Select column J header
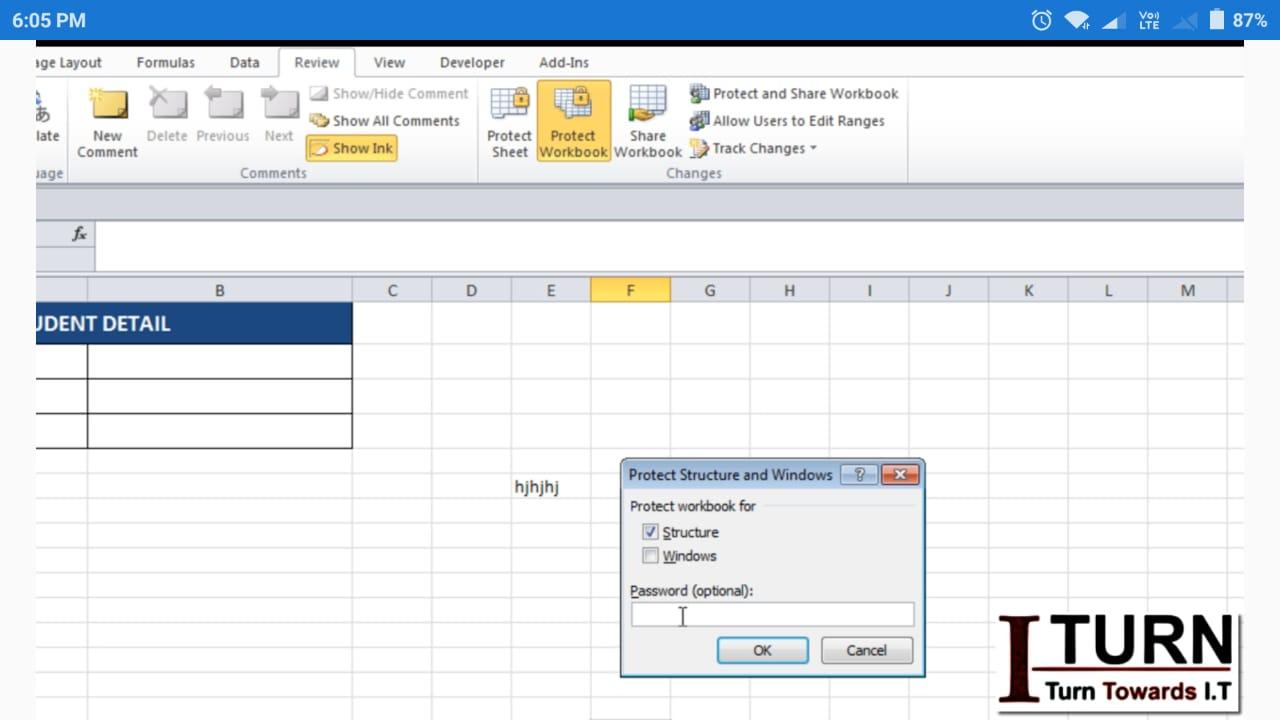Viewport: 1280px width, 720px height. [x=948, y=290]
